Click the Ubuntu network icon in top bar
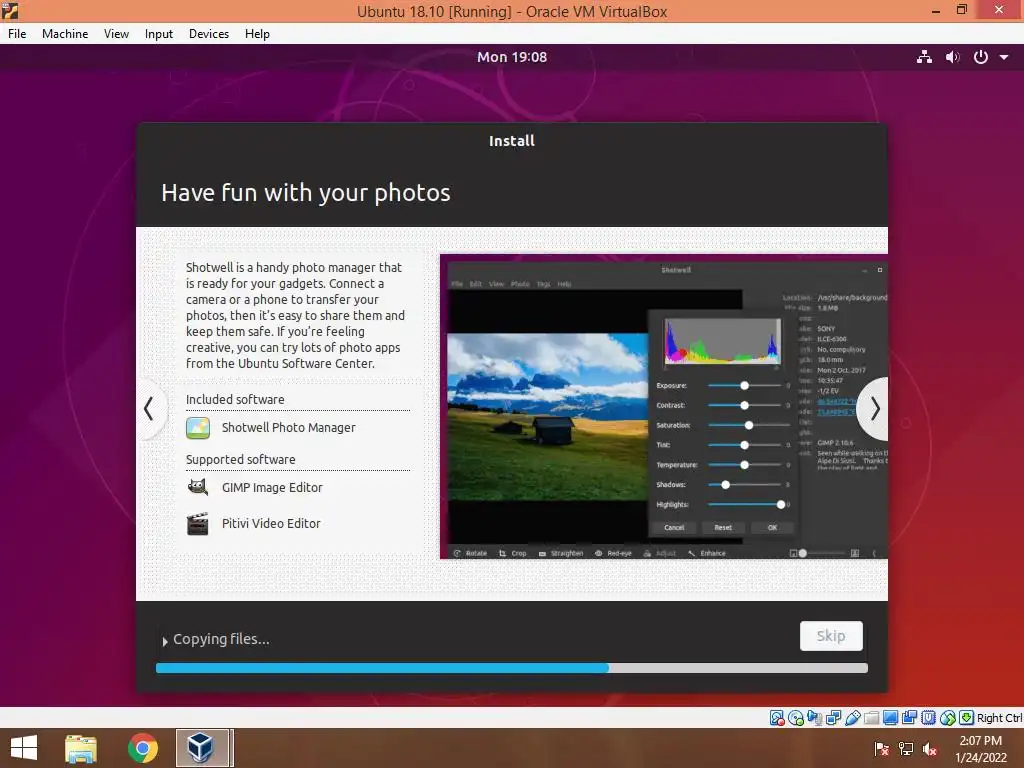This screenshot has height=768, width=1024. coord(924,57)
